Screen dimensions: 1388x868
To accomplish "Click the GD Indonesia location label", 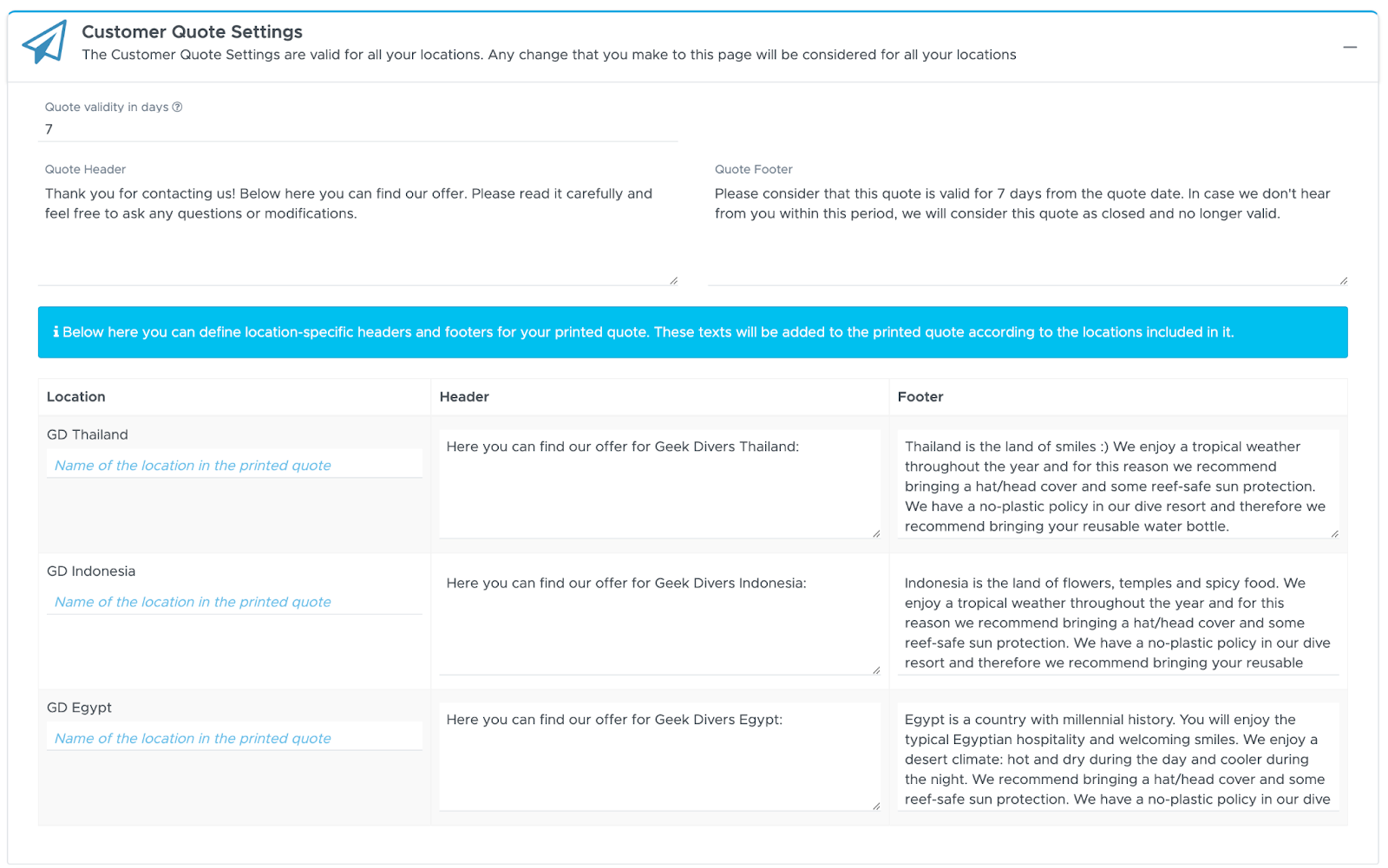I will 91,571.
